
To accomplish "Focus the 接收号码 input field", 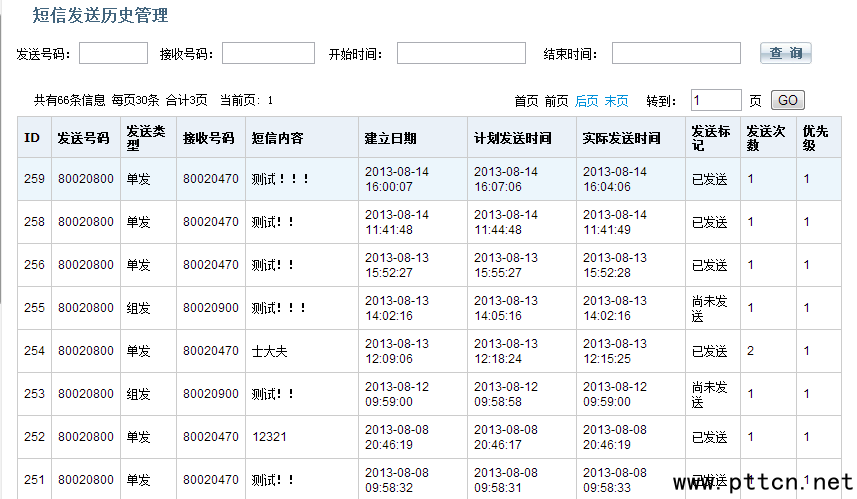I will 268,53.
